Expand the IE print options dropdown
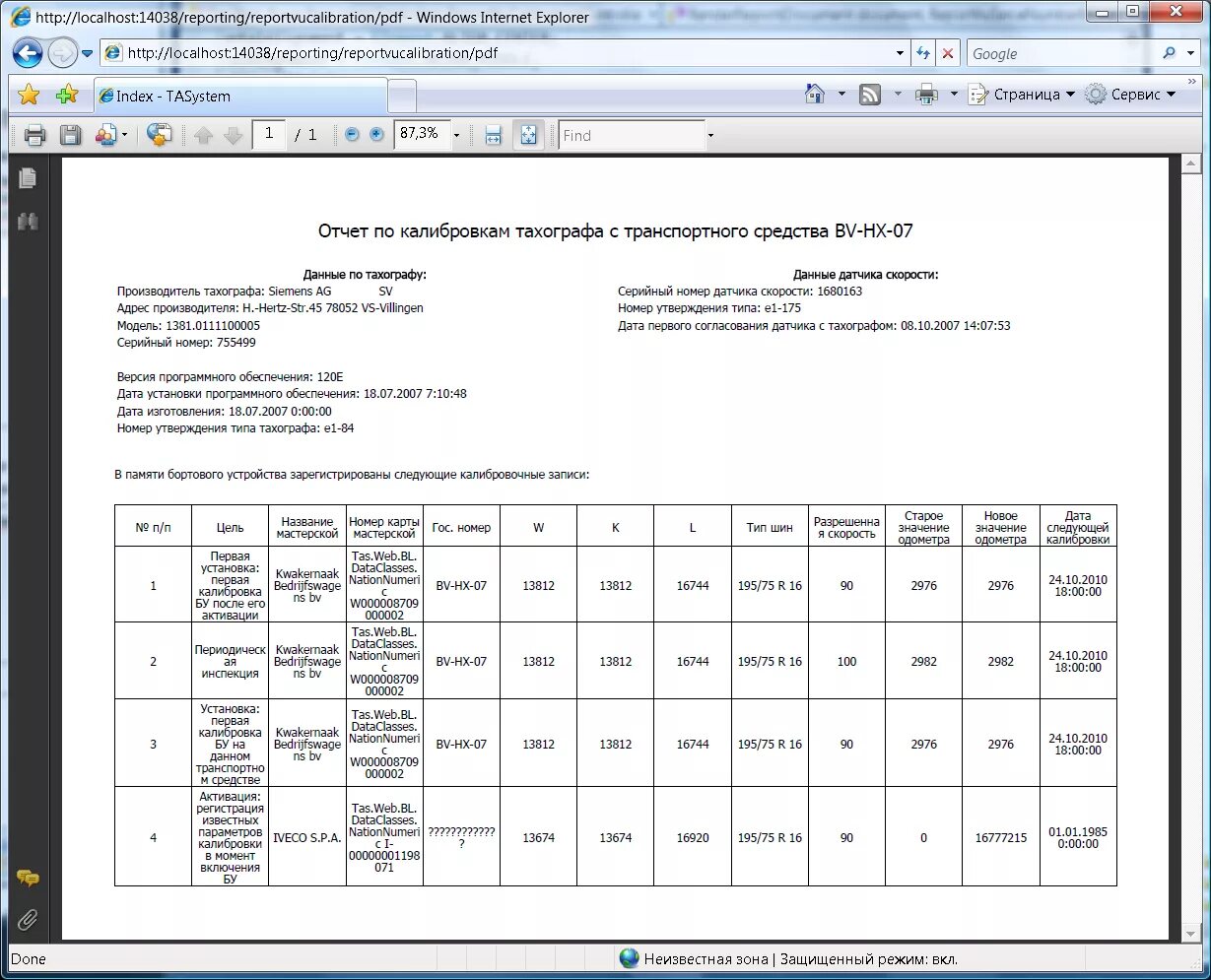The width and height of the screenshot is (1211, 980). point(954,95)
